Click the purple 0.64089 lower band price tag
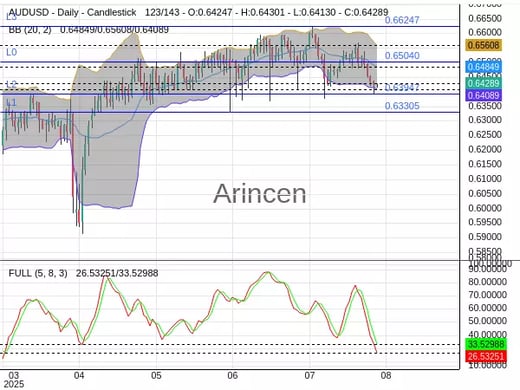Image resolution: width=520 pixels, height=390 pixels. [483, 95]
